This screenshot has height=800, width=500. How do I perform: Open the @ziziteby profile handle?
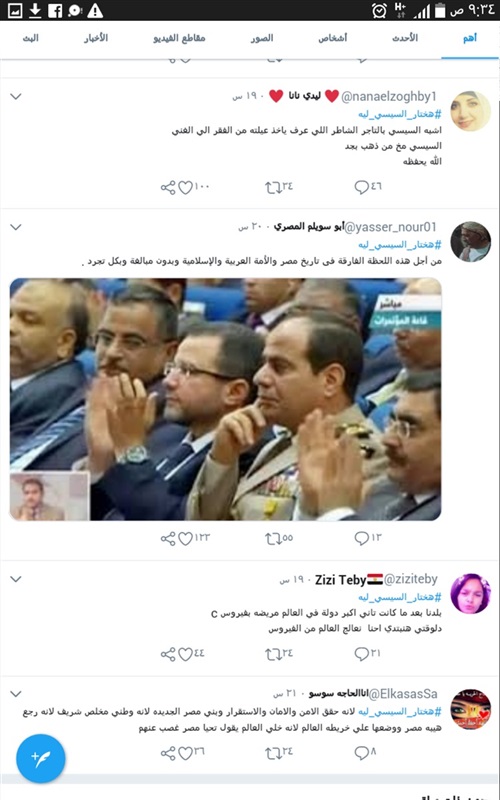click(x=410, y=580)
